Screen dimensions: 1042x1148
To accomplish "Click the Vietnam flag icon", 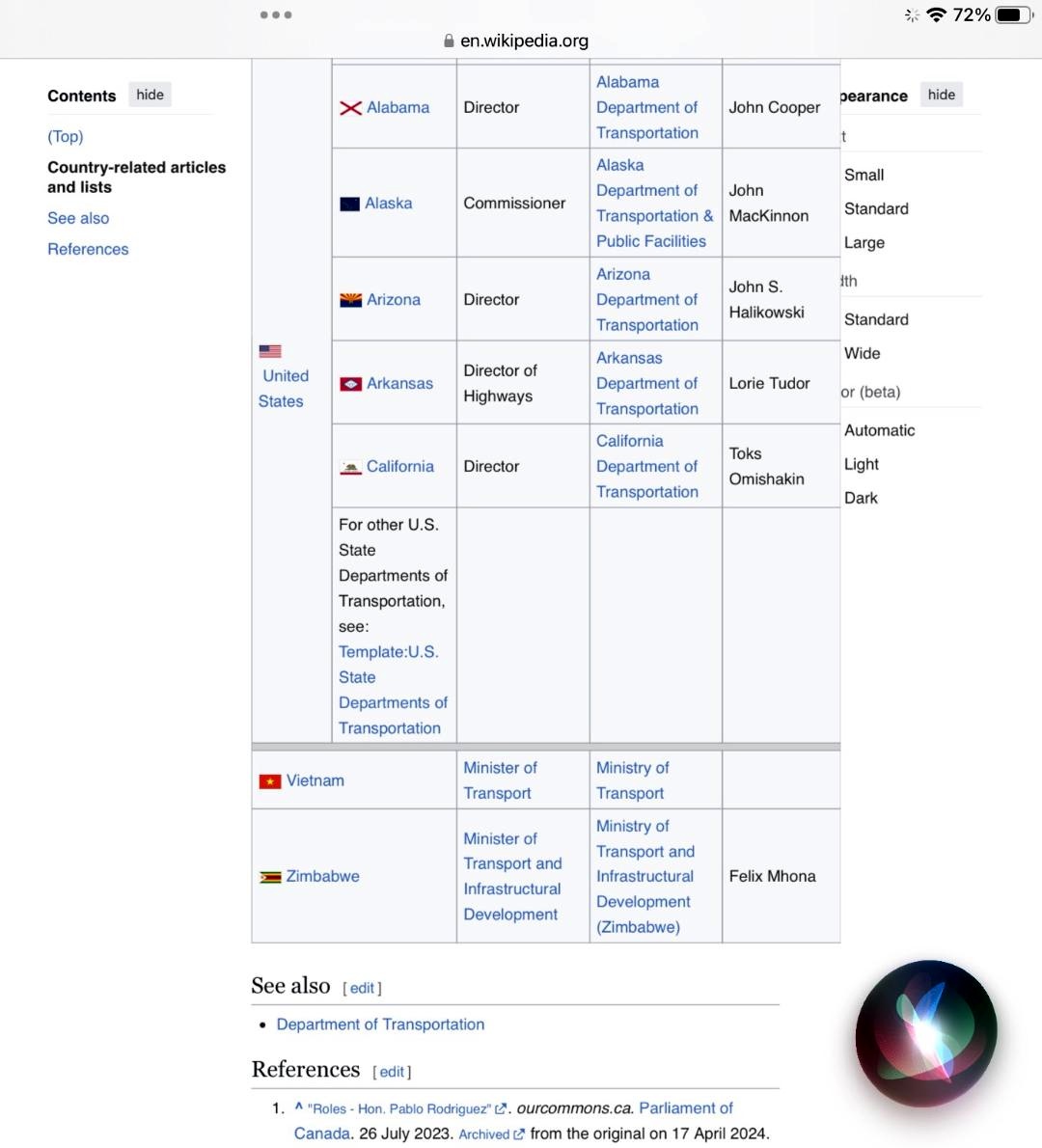I will (x=270, y=781).
